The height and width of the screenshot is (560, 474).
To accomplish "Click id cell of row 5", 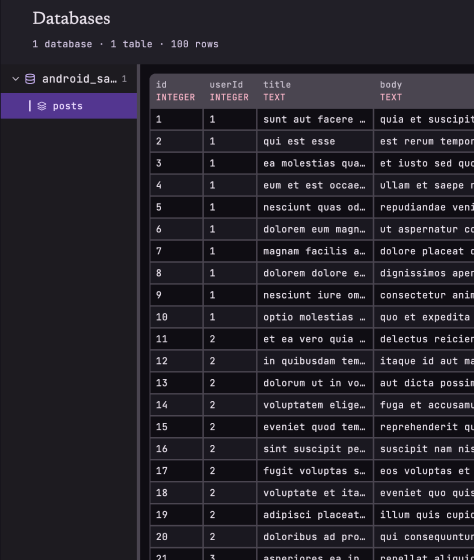I will [x=177, y=208].
